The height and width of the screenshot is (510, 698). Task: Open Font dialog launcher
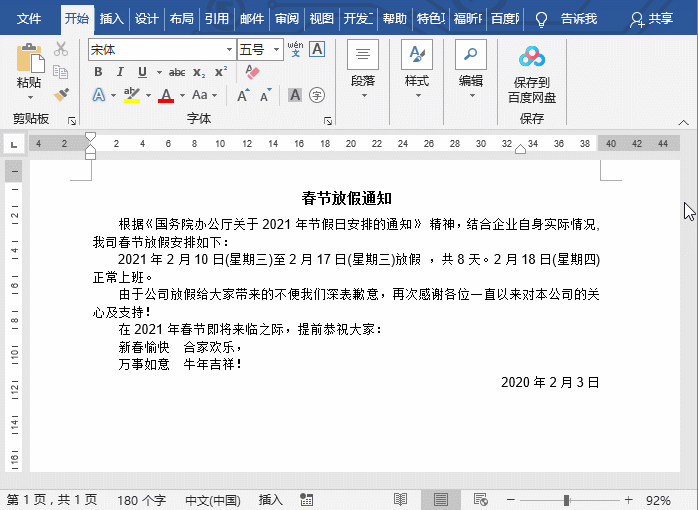click(328, 121)
